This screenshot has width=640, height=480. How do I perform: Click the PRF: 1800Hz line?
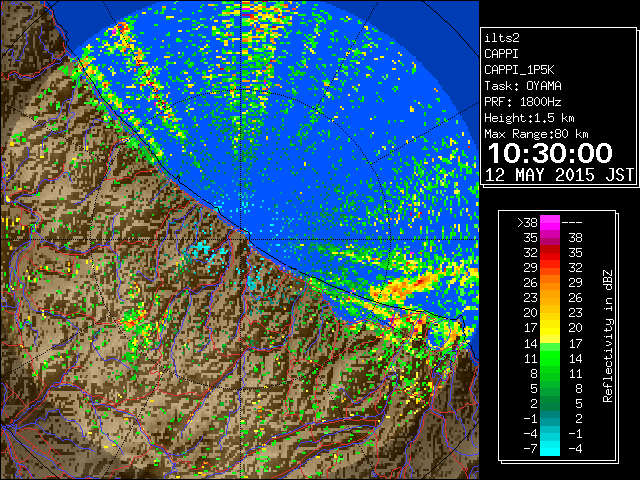click(x=523, y=102)
